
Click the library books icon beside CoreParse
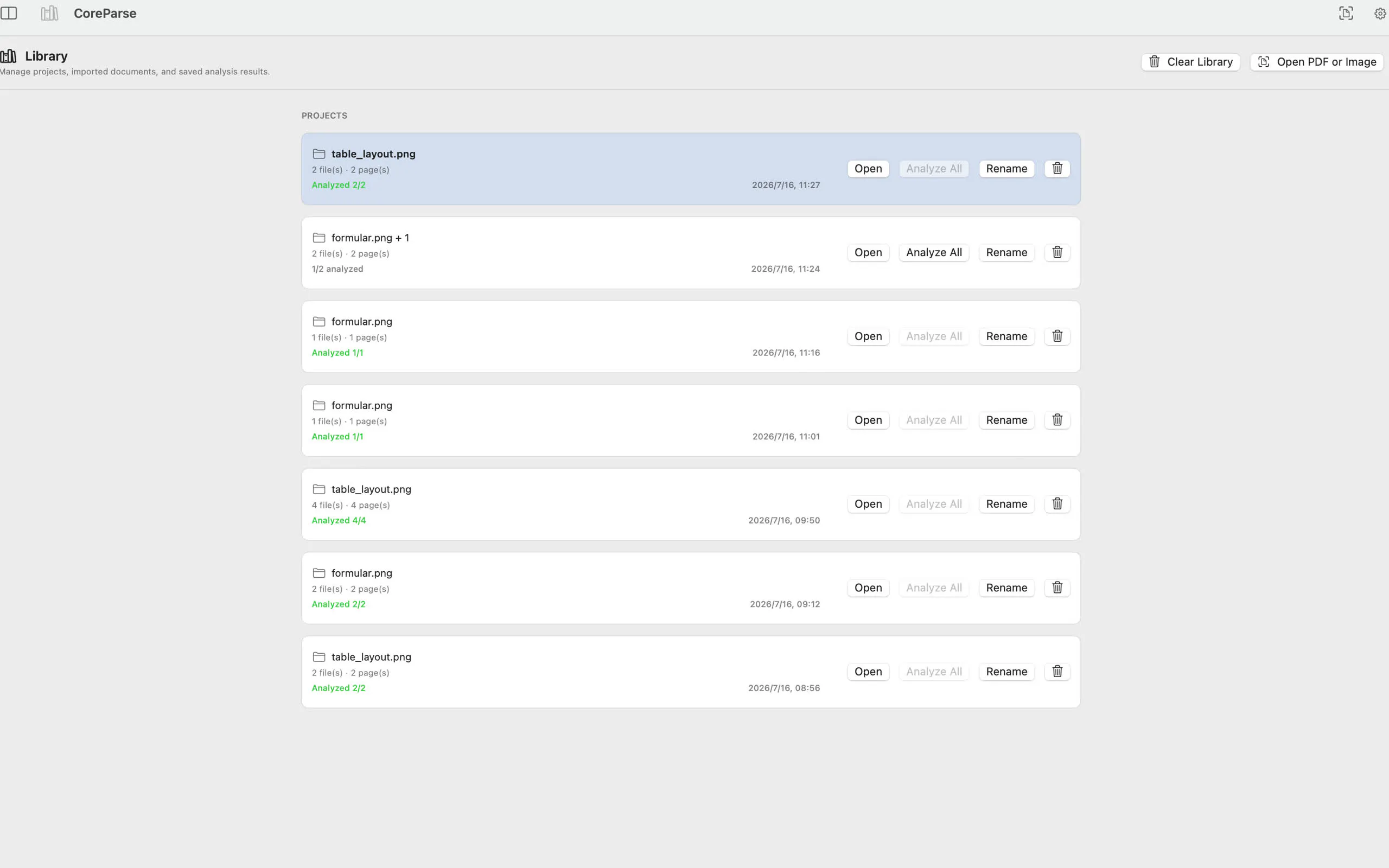tap(49, 13)
